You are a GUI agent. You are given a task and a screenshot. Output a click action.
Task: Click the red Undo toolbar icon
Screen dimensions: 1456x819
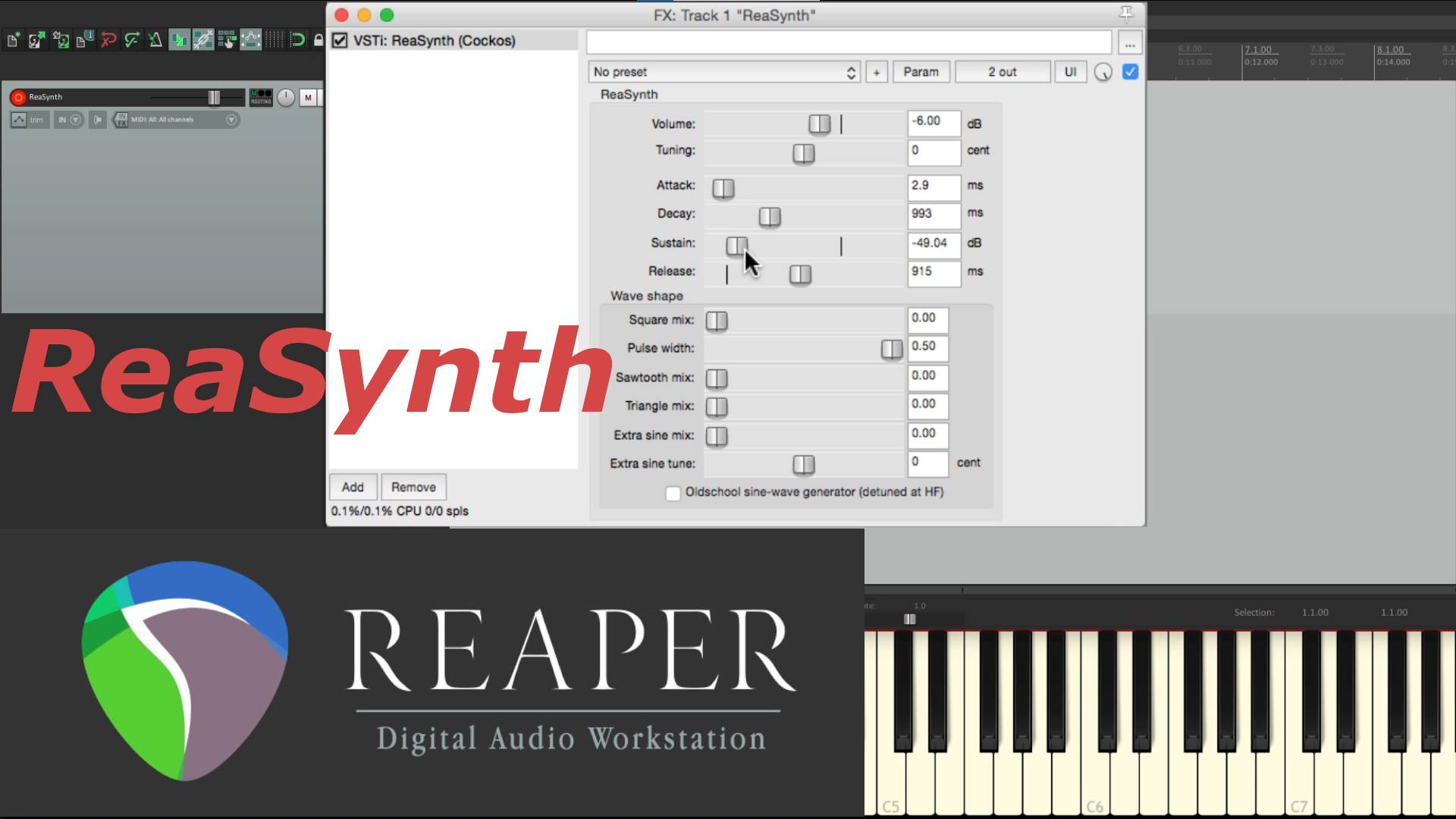coord(108,39)
